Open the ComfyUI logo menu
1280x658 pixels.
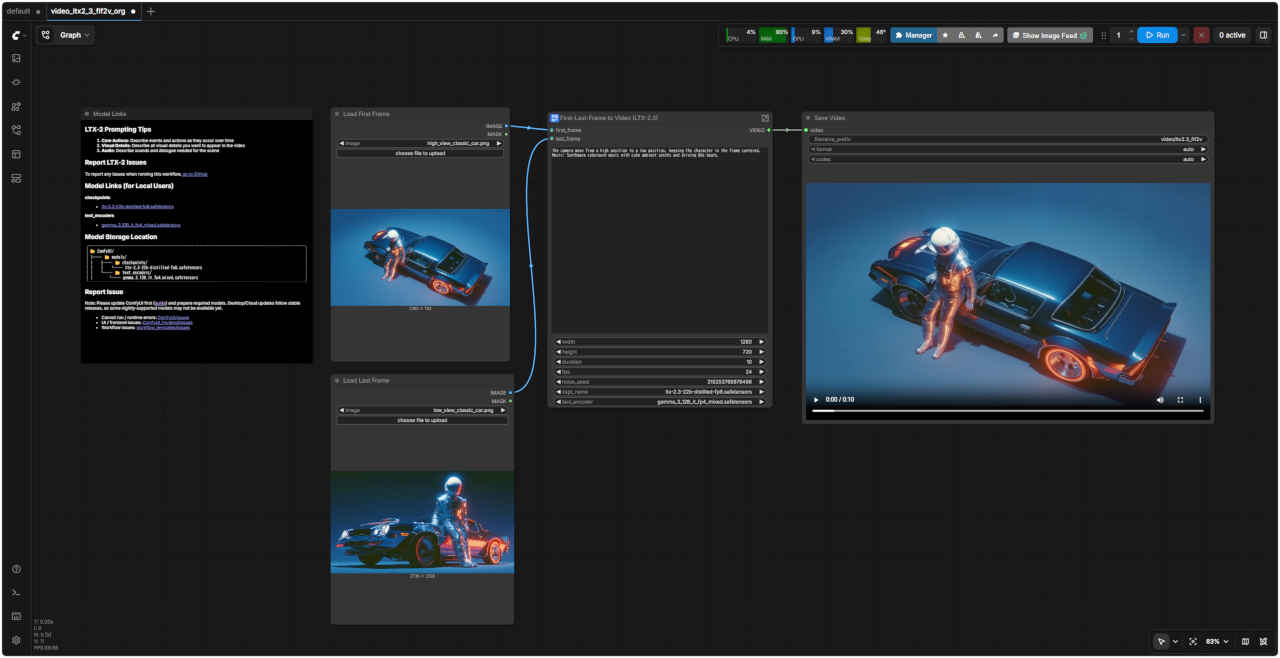(16, 35)
